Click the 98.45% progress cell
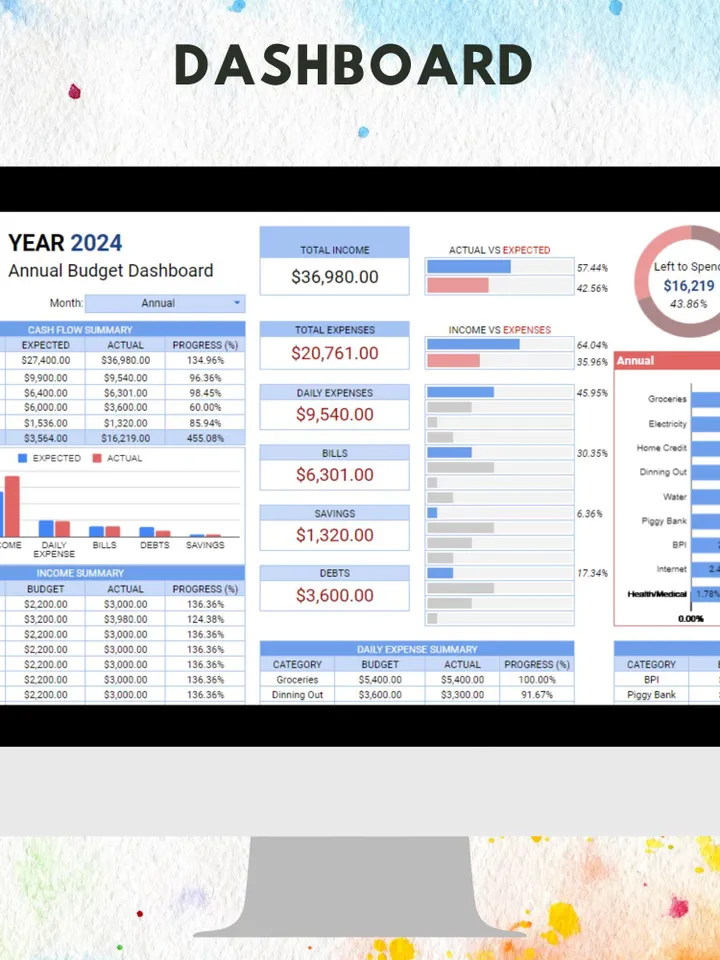 tap(205, 393)
